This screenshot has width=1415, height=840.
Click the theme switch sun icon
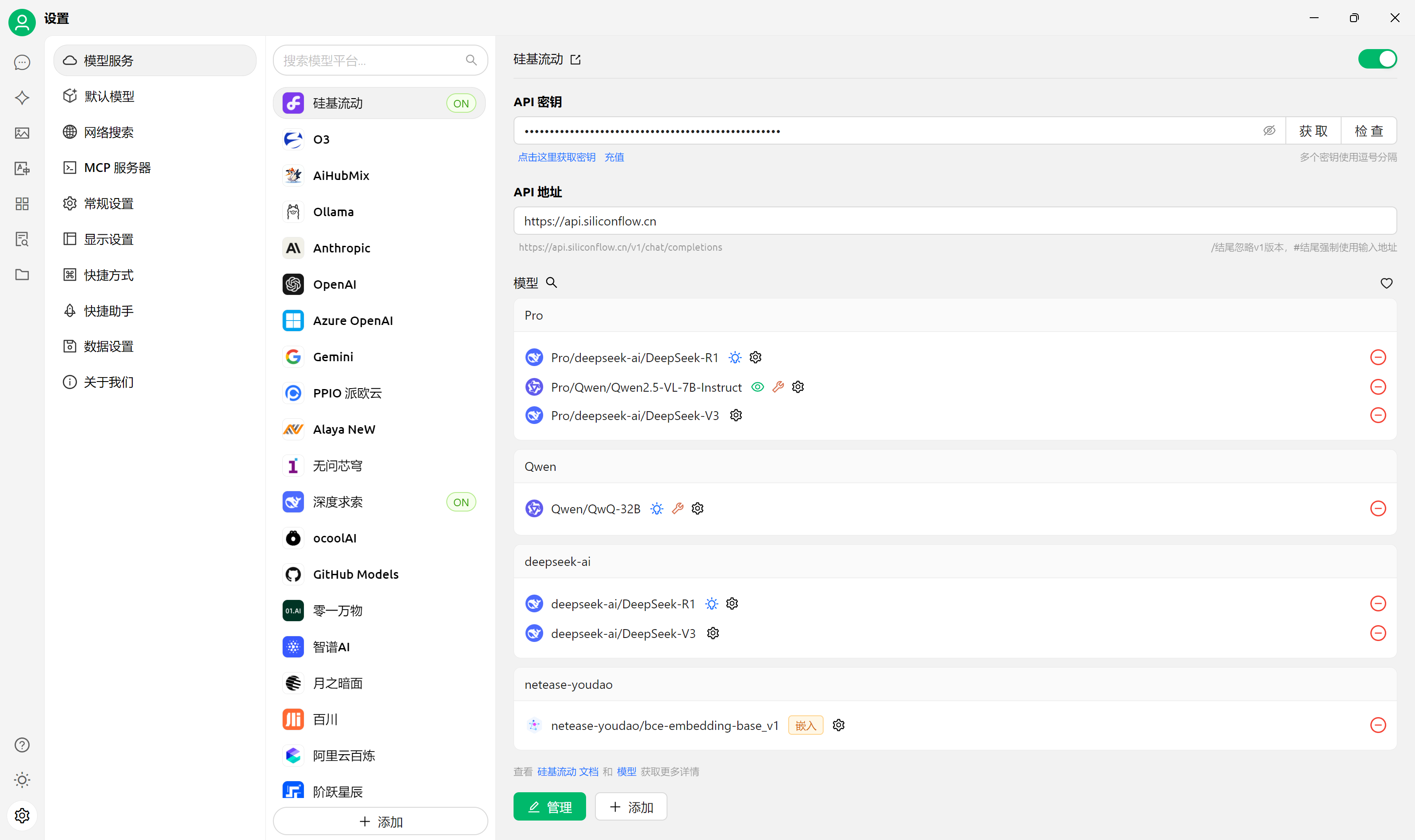point(22,780)
